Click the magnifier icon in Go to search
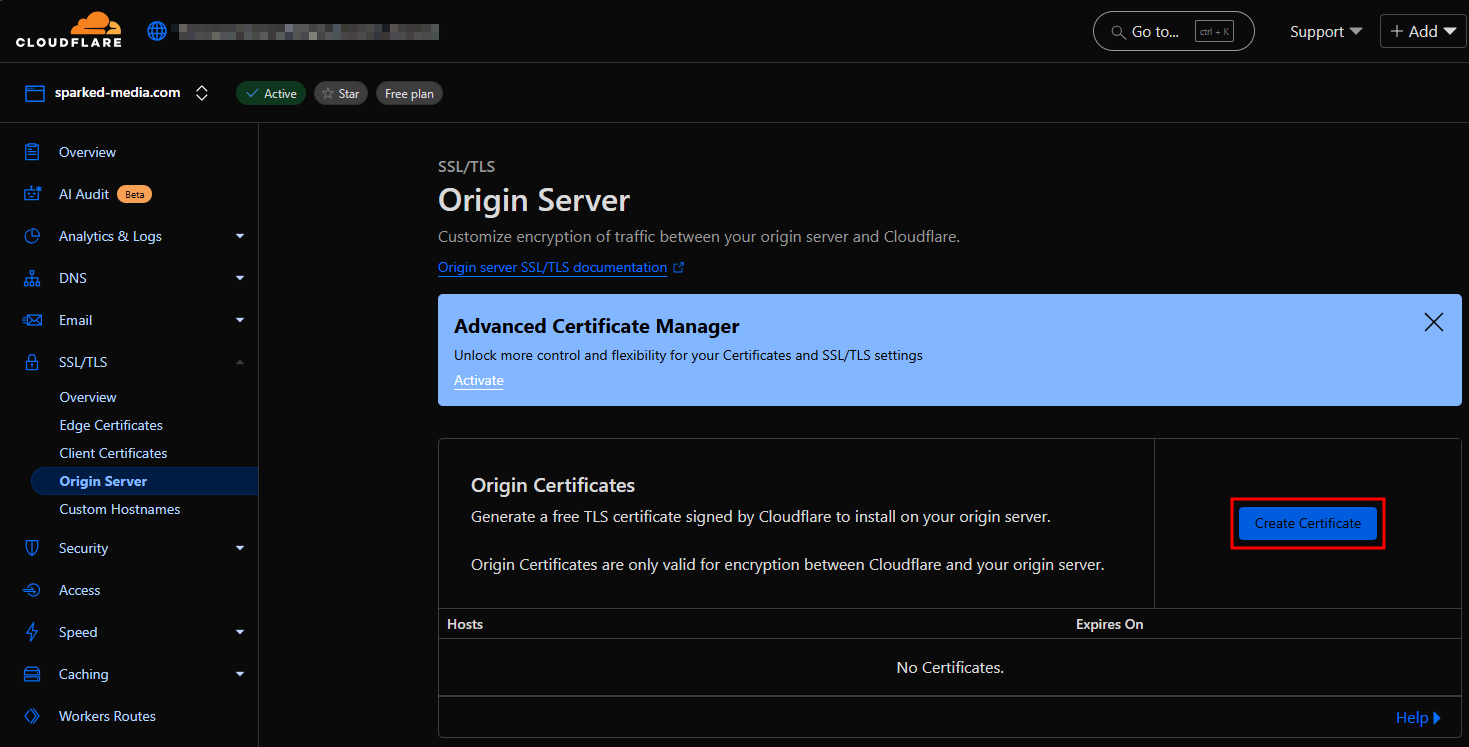The image size is (1469, 747). pos(1118,32)
